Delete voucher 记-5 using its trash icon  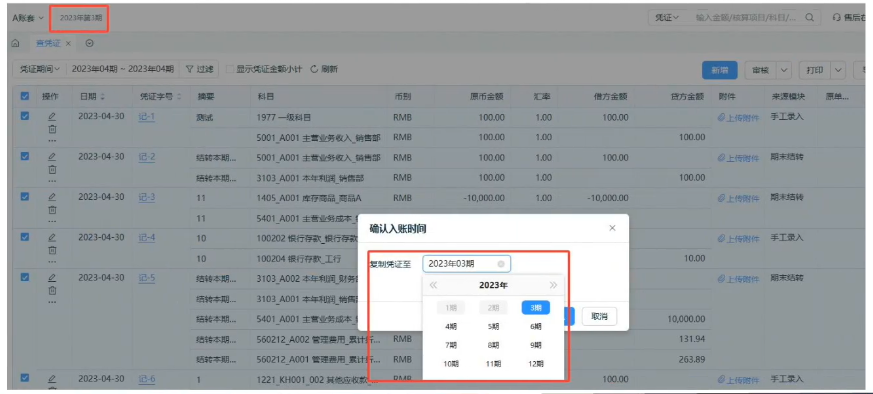click(x=52, y=290)
